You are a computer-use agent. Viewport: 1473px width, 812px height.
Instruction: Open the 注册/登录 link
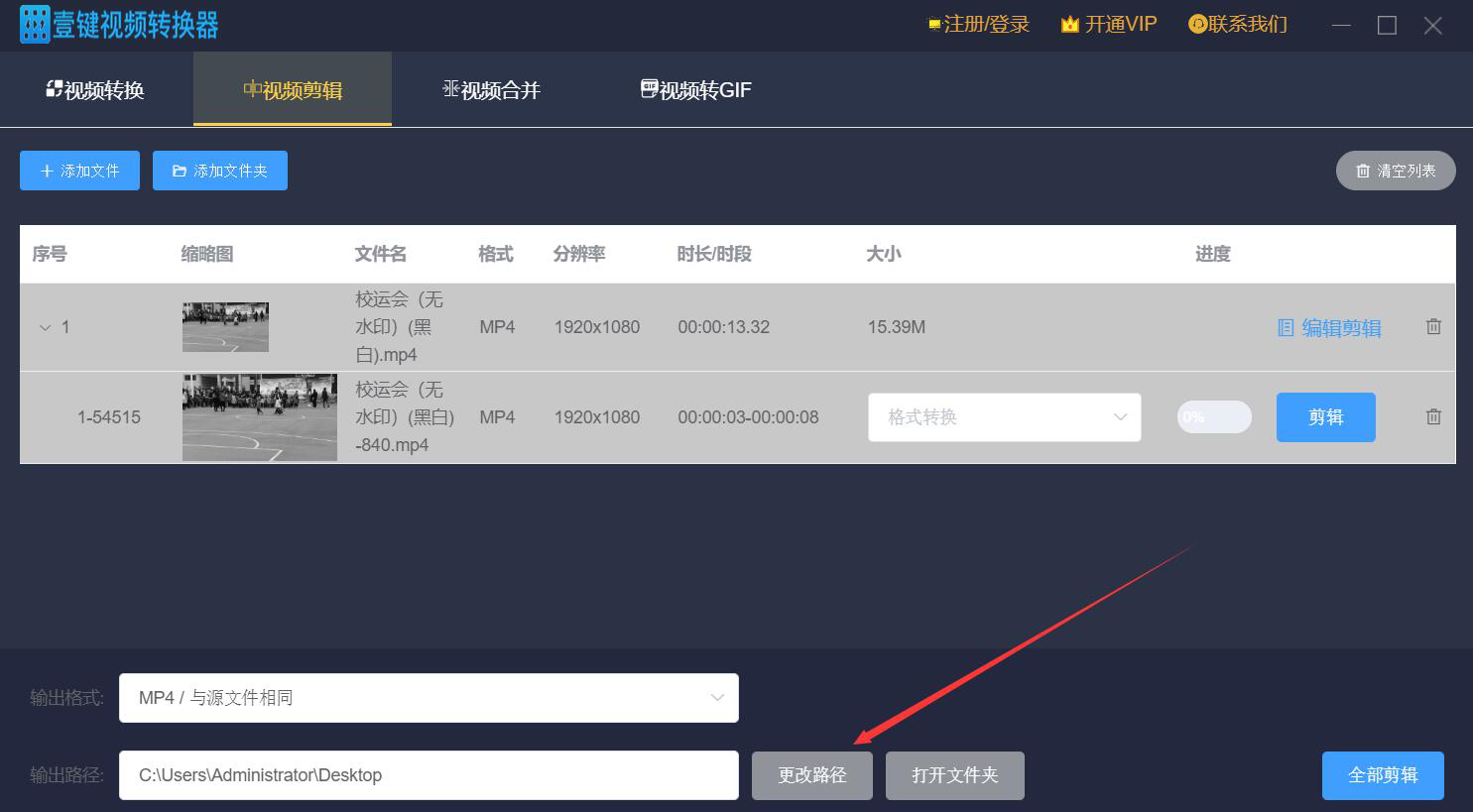(x=978, y=25)
